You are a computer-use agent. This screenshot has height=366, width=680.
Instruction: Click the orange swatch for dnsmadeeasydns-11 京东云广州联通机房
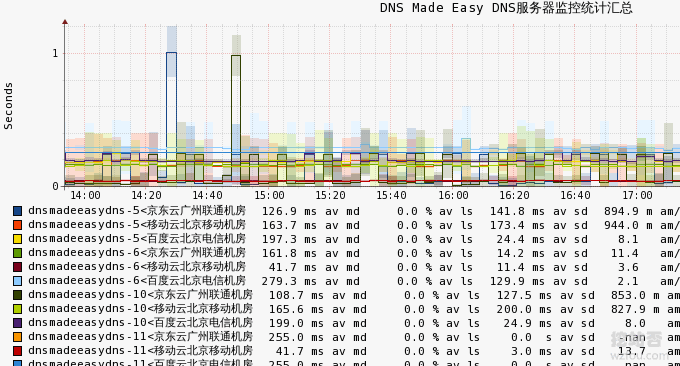pyautogui.click(x=17, y=337)
